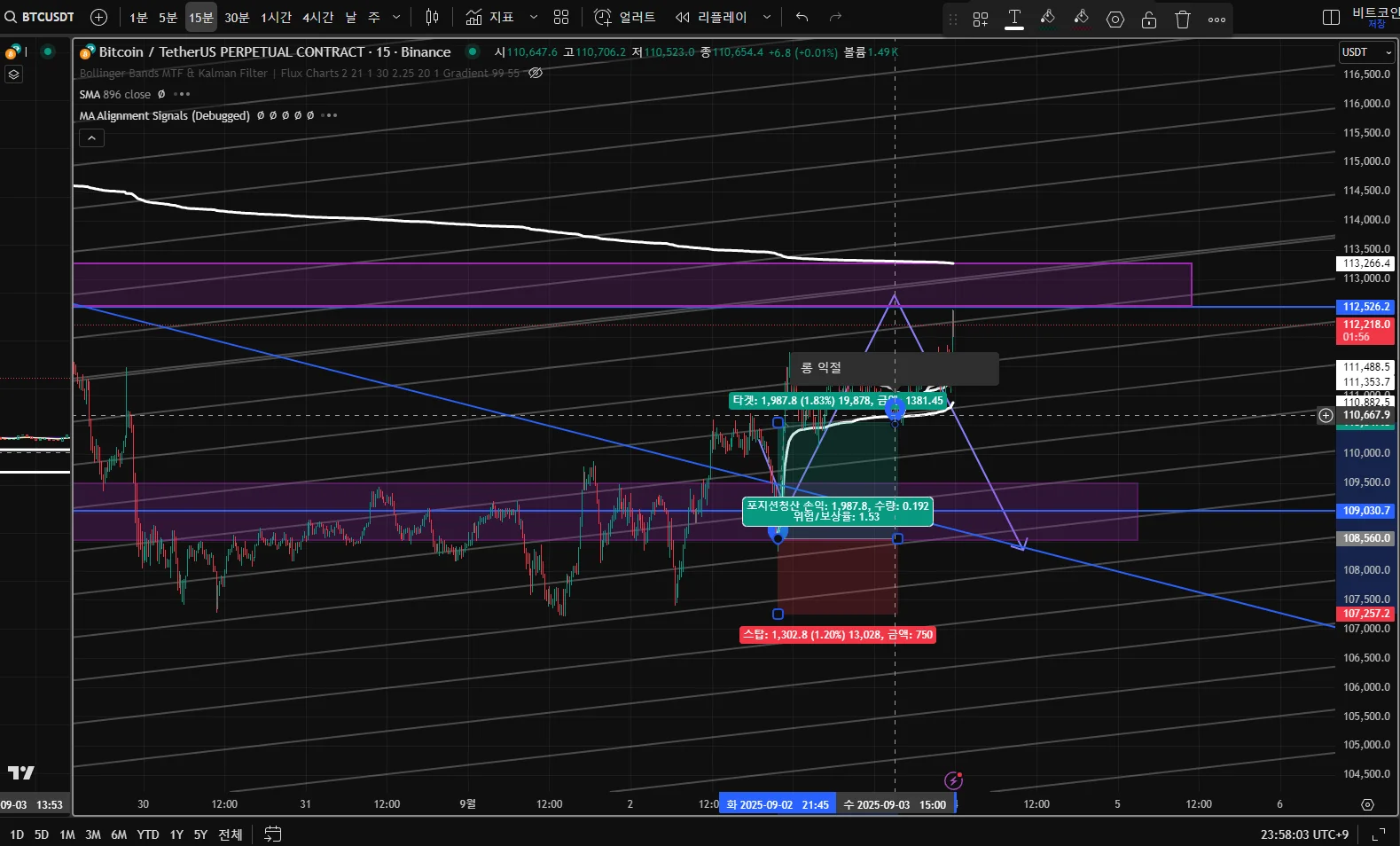Screen dimensions: 1400x846
Task: Select the 5분 timeframe
Action: coord(168,18)
